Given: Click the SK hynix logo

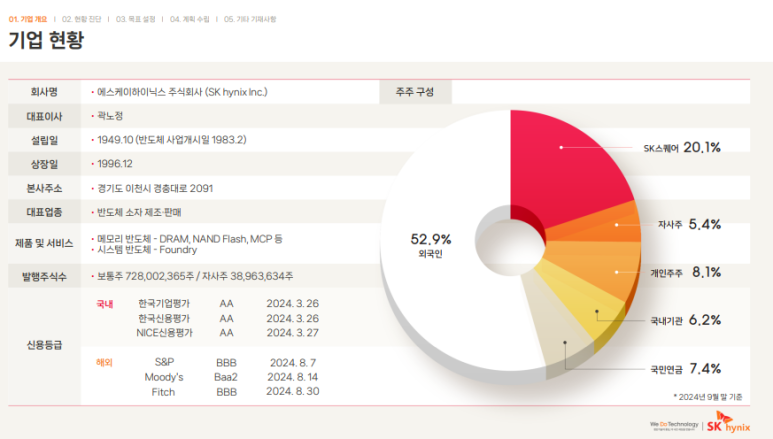Looking at the screenshot, I should [729, 423].
